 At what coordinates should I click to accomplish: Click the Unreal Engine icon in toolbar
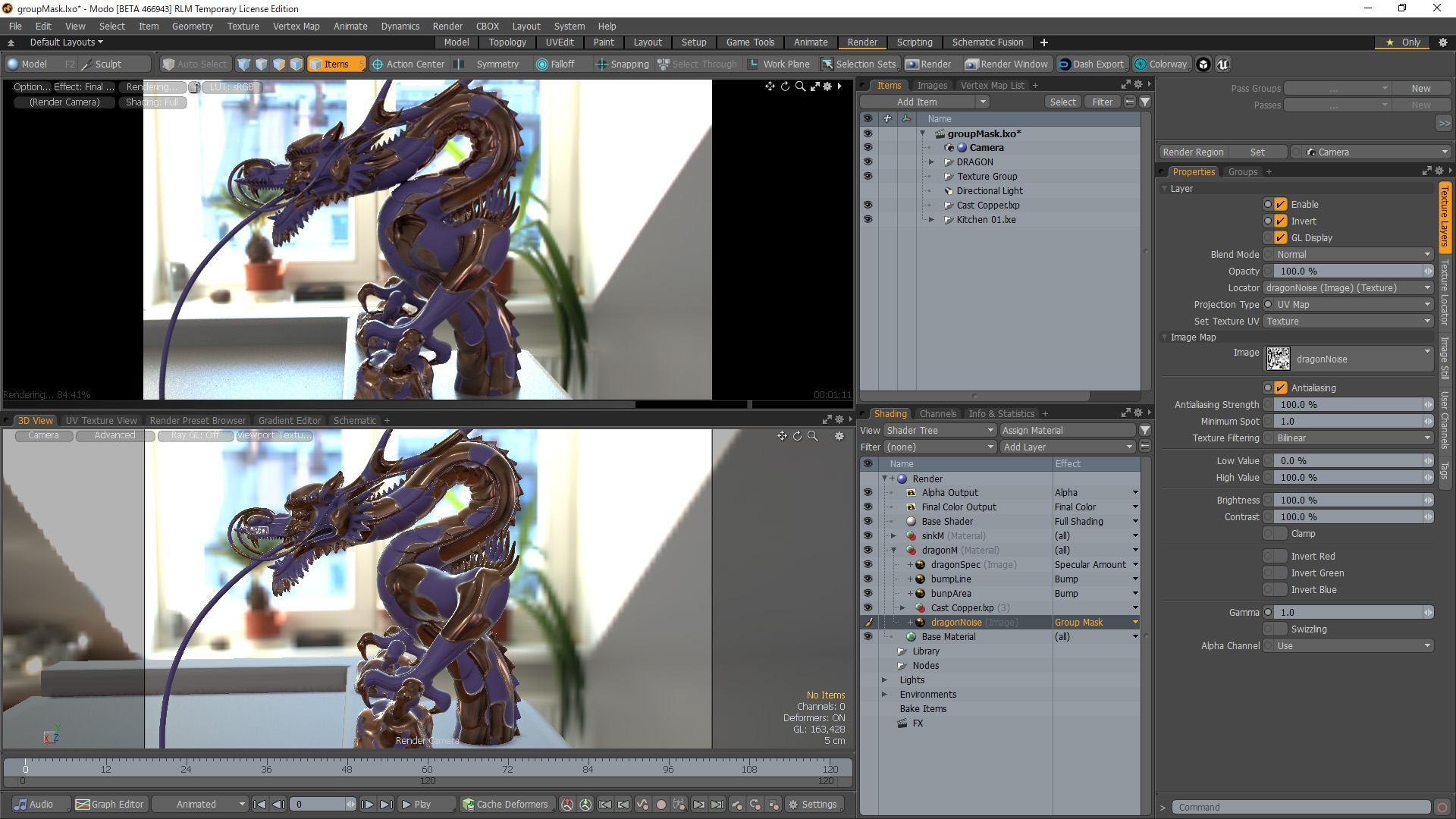[x=1222, y=64]
